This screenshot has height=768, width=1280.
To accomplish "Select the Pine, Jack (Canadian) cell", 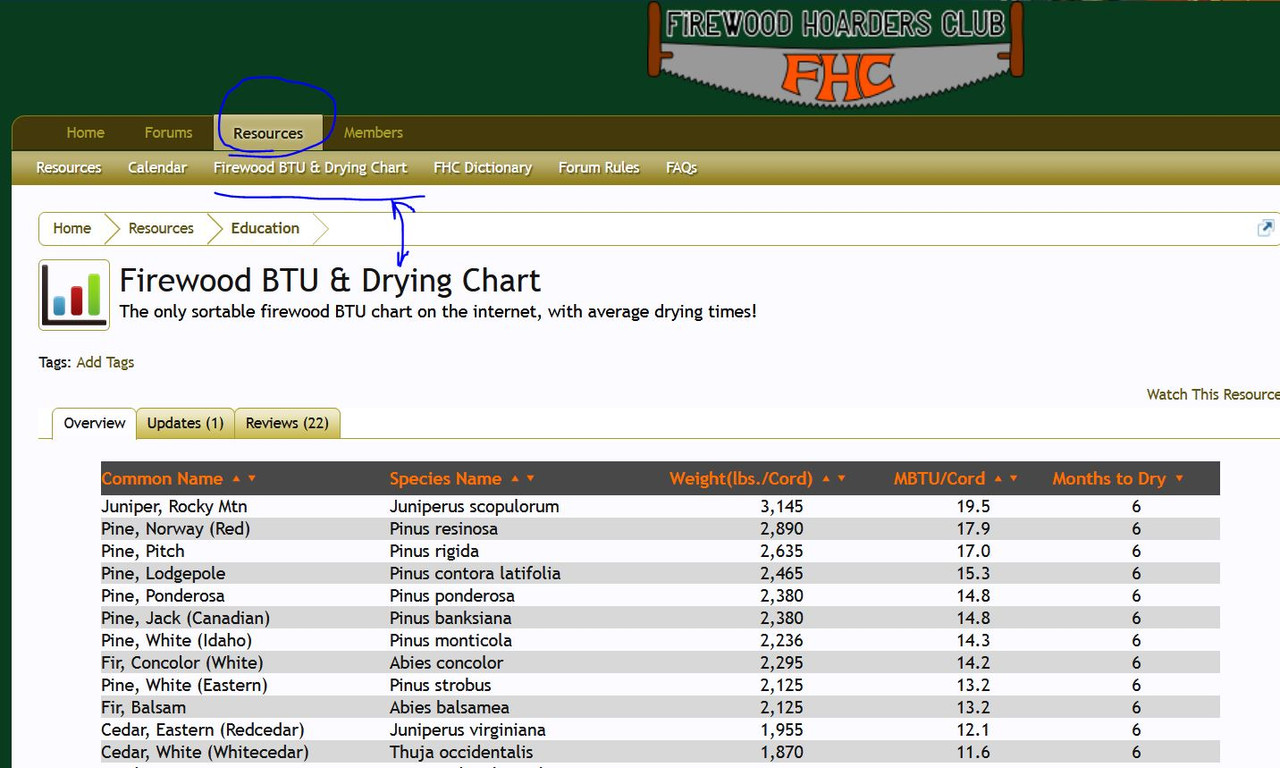I will [185, 618].
